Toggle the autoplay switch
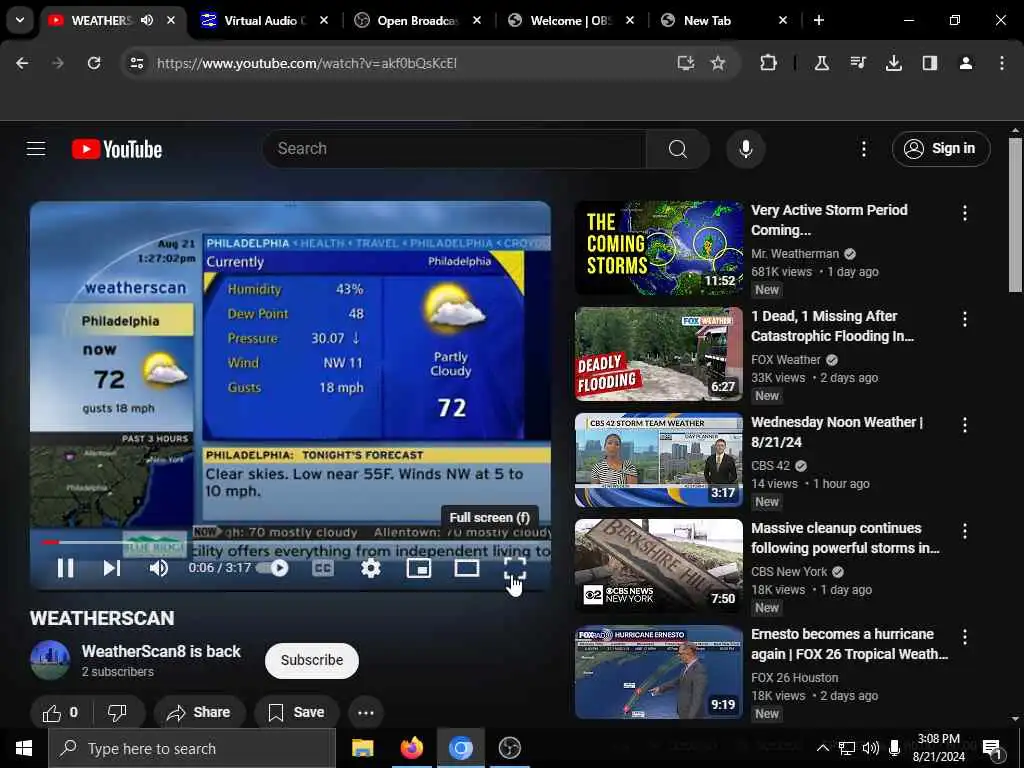This screenshot has width=1024, height=768. (273, 568)
